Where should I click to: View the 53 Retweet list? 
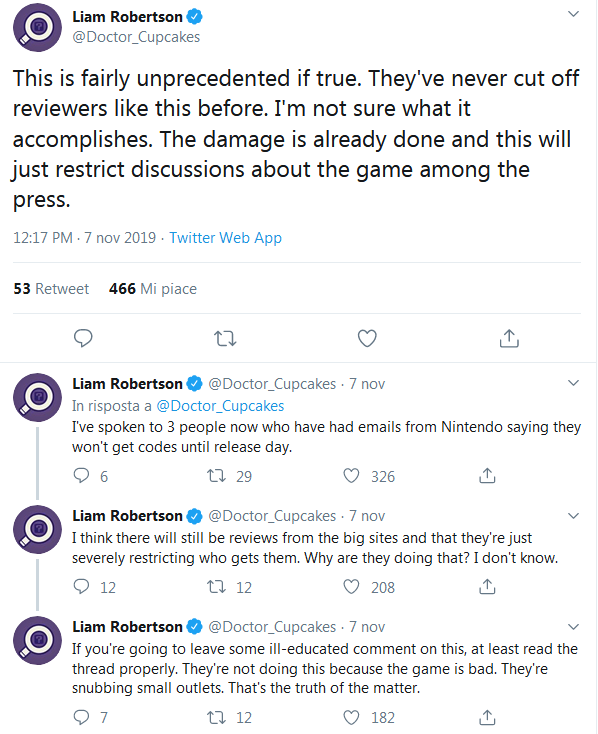[x=51, y=288]
